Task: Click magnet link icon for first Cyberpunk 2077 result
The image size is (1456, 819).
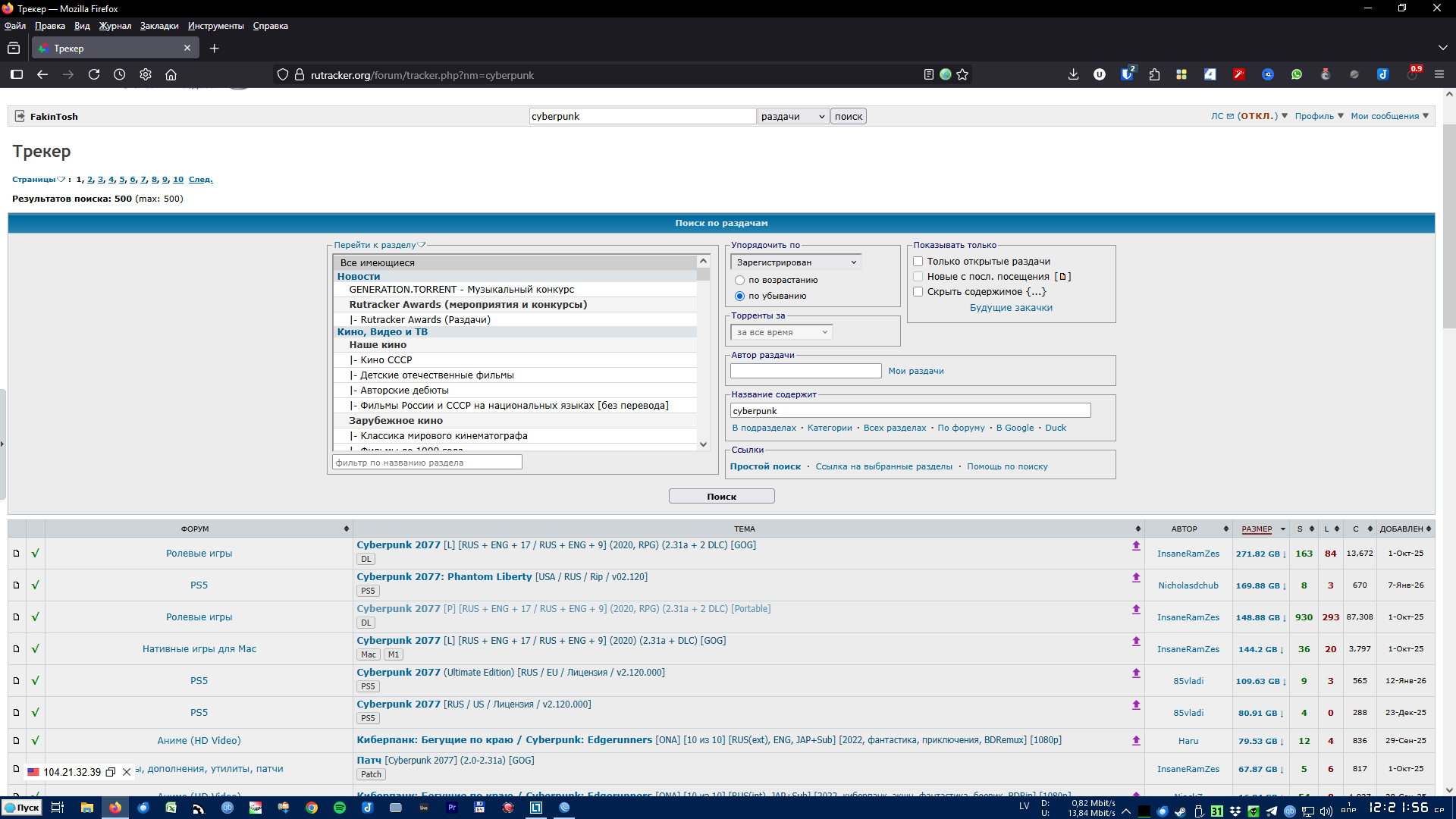Action: tap(1136, 546)
